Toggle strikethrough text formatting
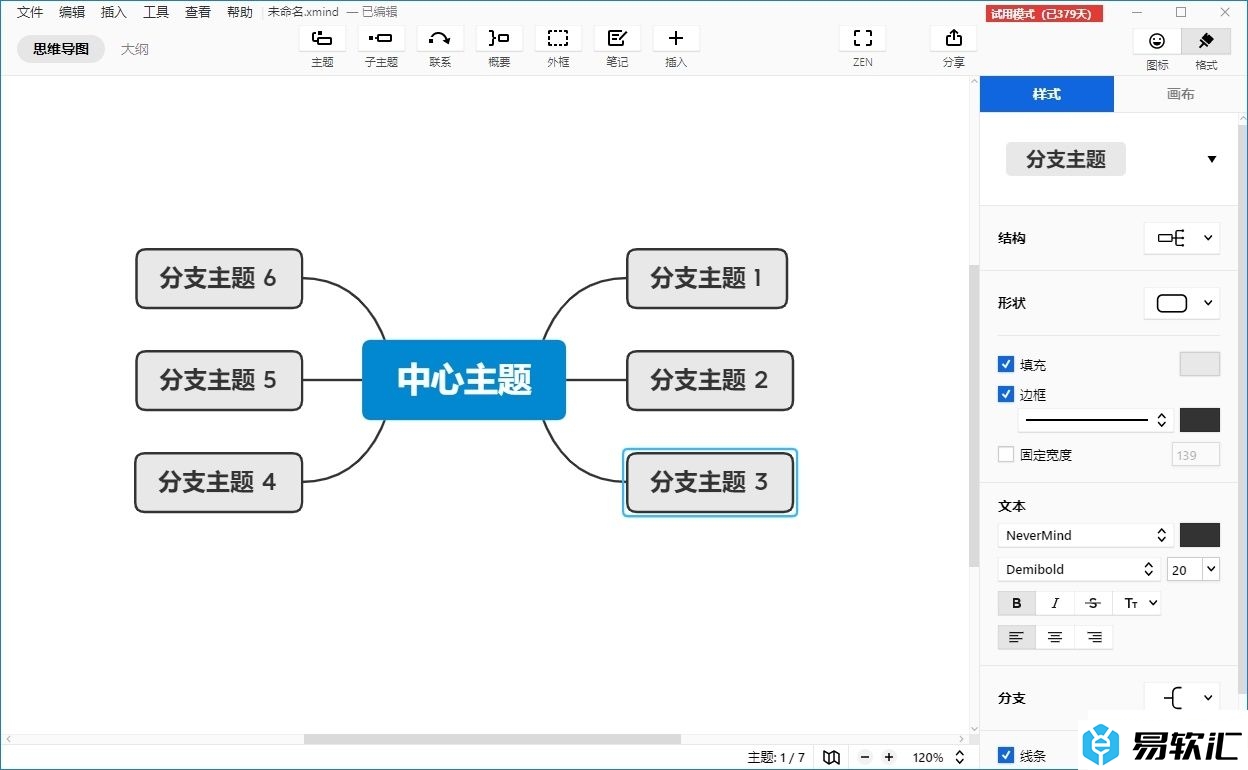This screenshot has height=770, width=1248. tap(1093, 603)
